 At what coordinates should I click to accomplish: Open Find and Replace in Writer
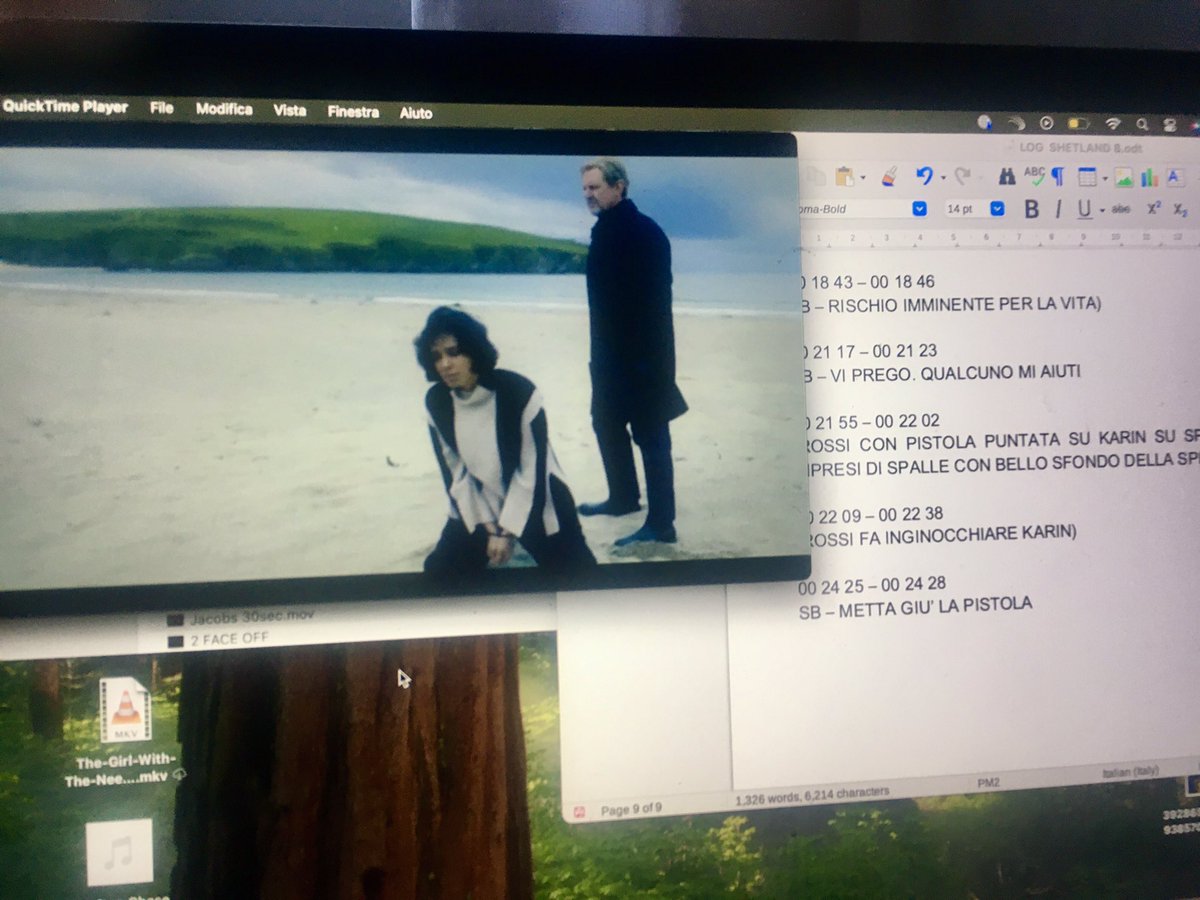[x=1009, y=177]
